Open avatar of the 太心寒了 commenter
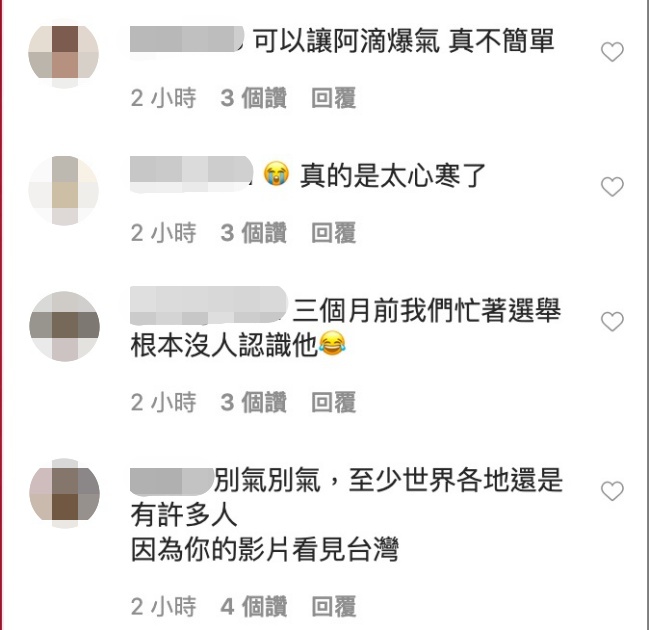This screenshot has height=630, width=649. point(64,190)
